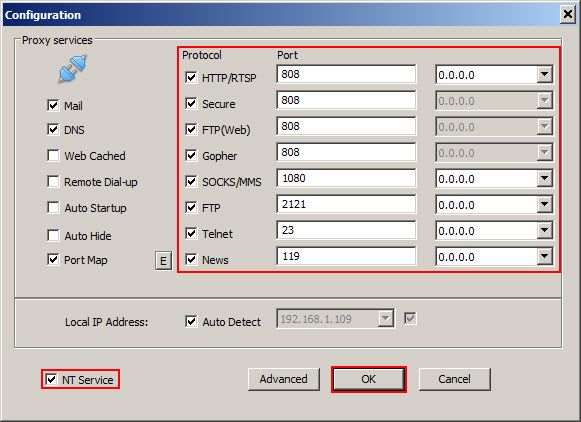Open the HTTP/RTSP bind address dropdown
This screenshot has width=581, height=422.
click(544, 74)
